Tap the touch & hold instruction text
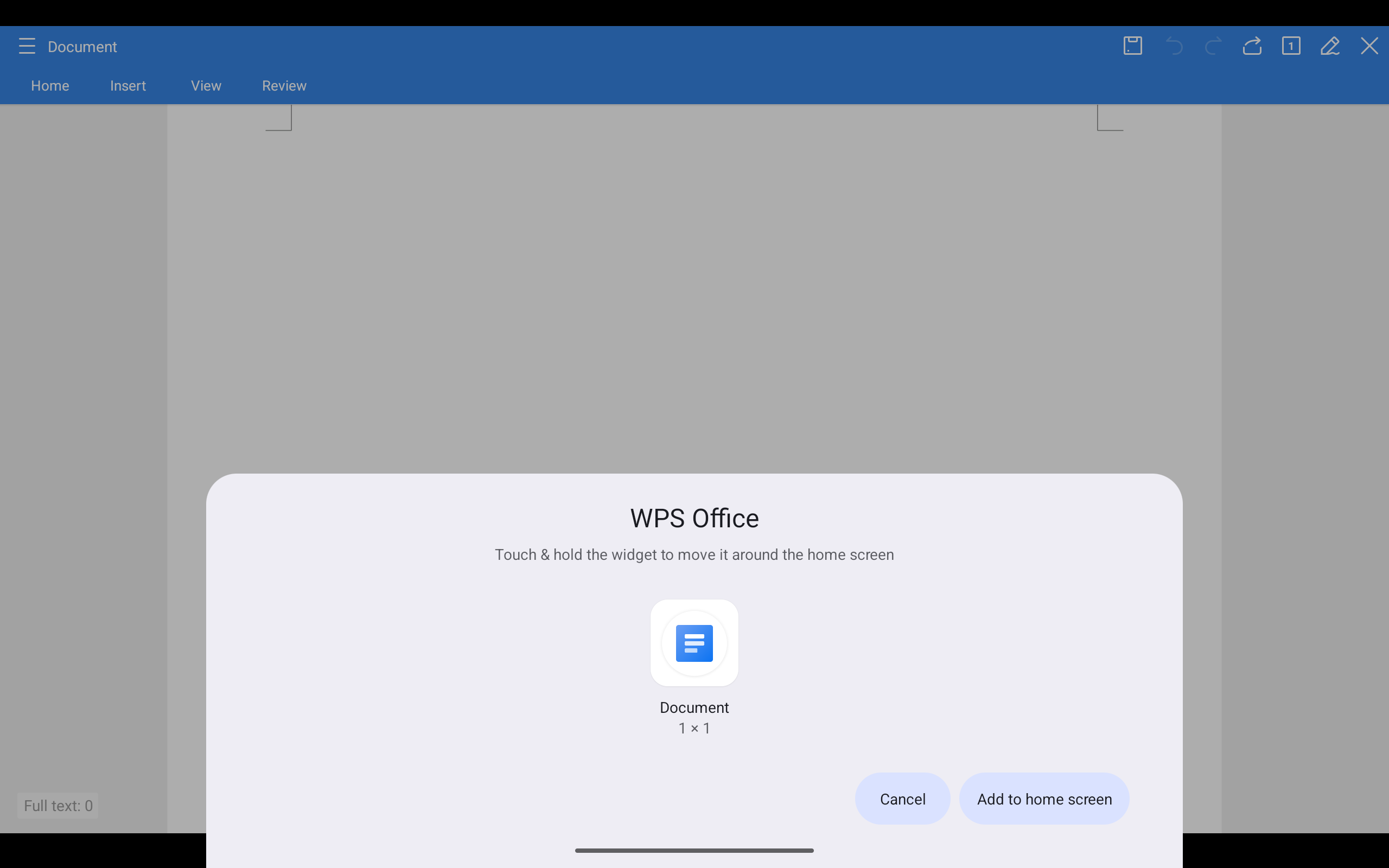The width and height of the screenshot is (1389, 868). tap(694, 554)
